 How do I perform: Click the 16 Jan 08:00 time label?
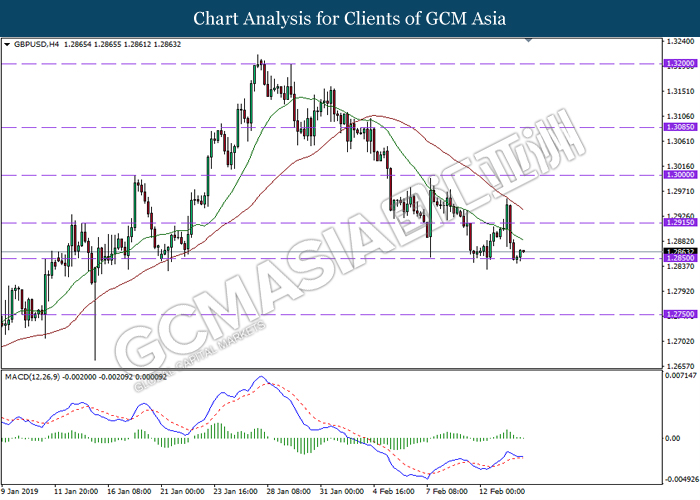coord(129,492)
